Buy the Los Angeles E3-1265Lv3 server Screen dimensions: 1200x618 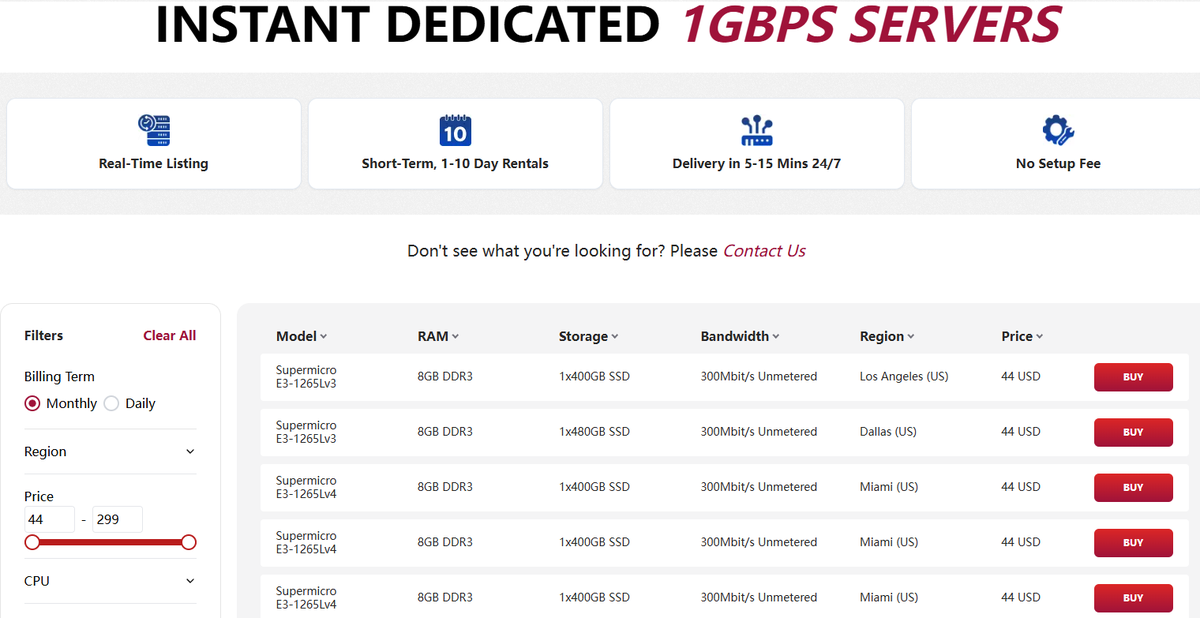point(1133,377)
